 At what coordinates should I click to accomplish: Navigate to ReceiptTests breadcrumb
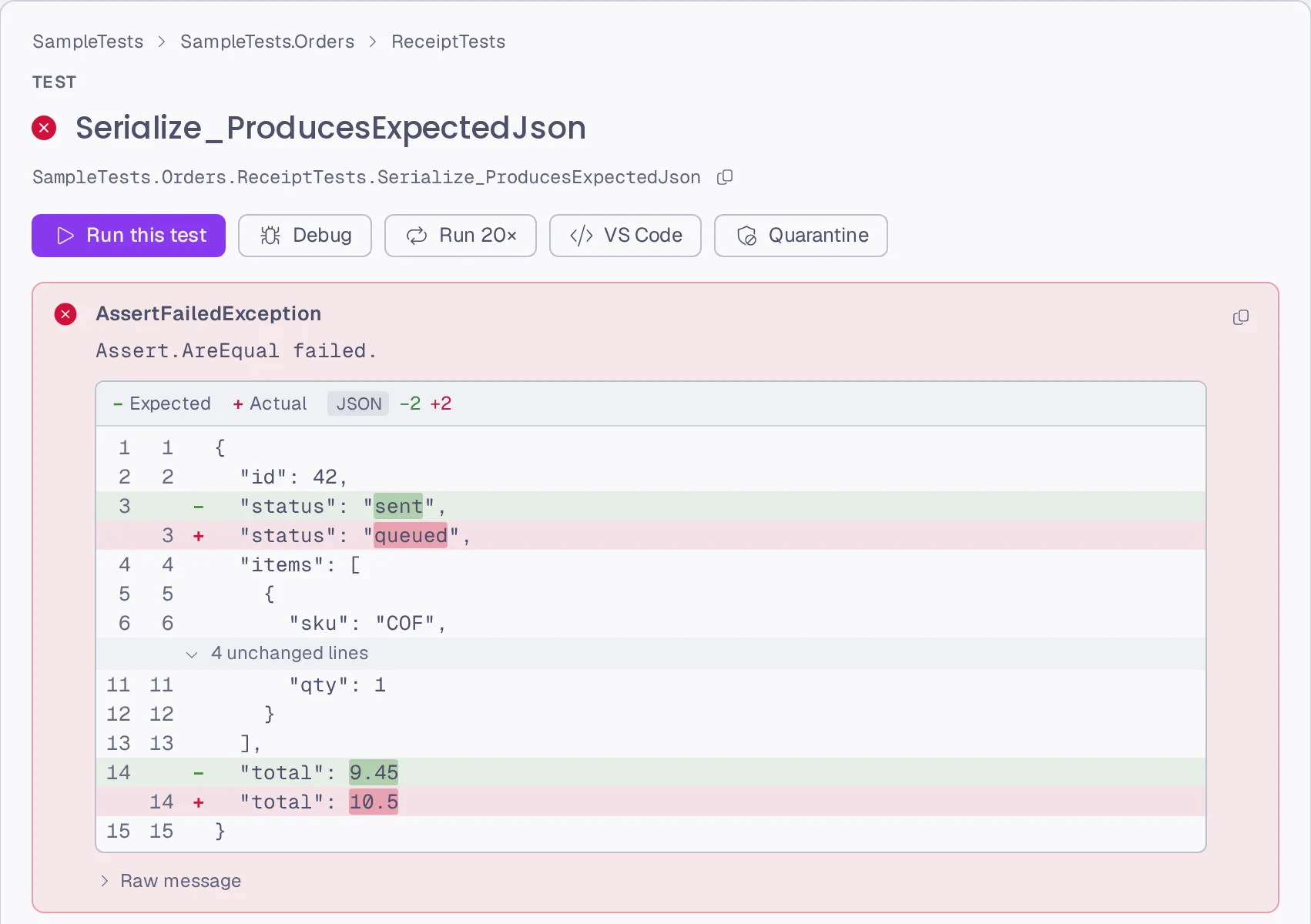pos(448,42)
